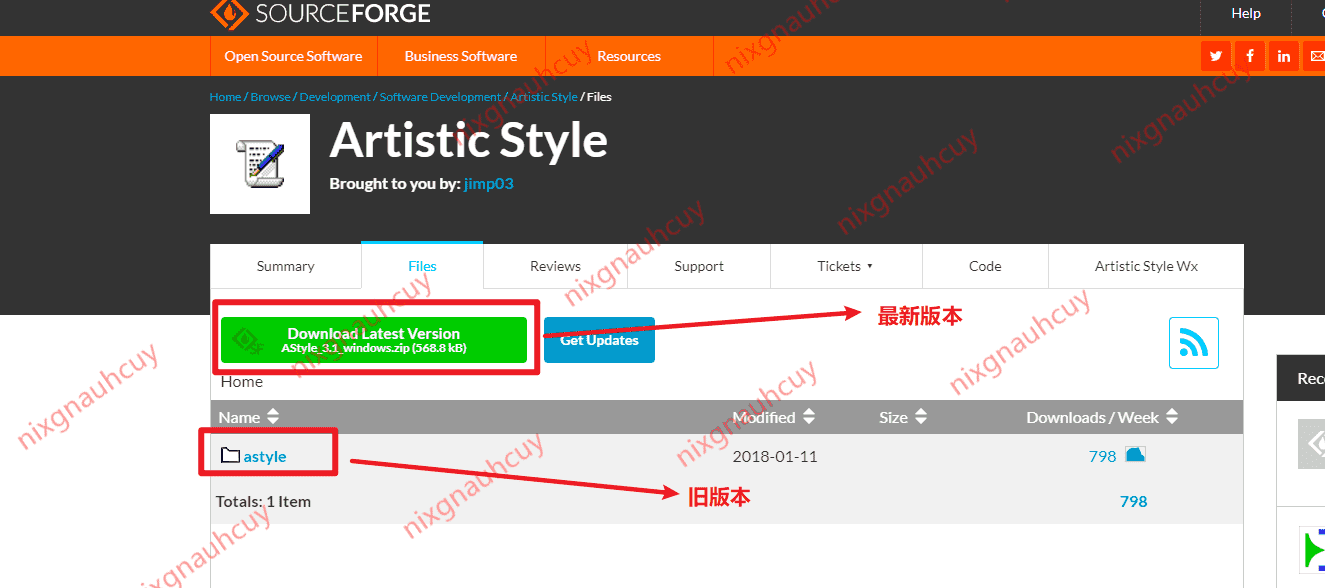This screenshot has width=1325, height=588.
Task: Click the astyle folder icon
Action: (230, 455)
